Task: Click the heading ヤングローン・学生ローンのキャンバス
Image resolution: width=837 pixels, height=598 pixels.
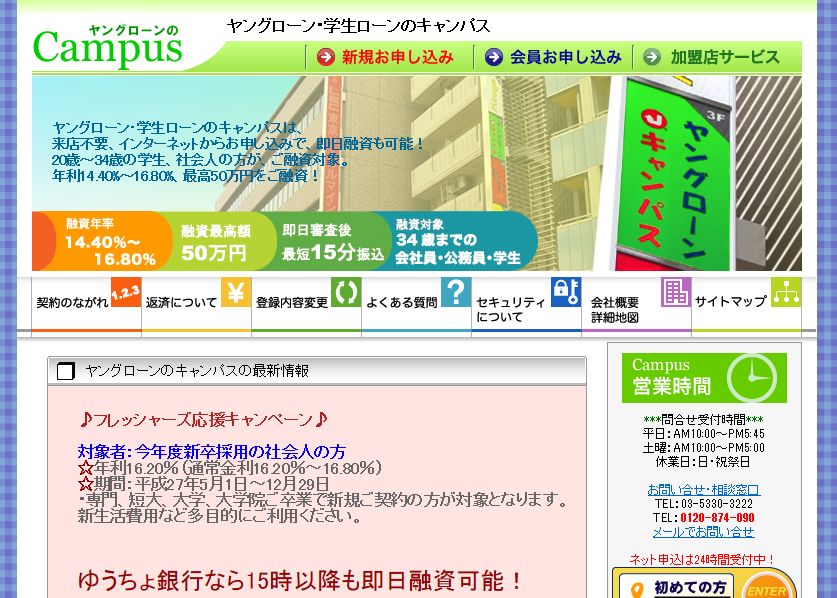Action: tap(358, 26)
